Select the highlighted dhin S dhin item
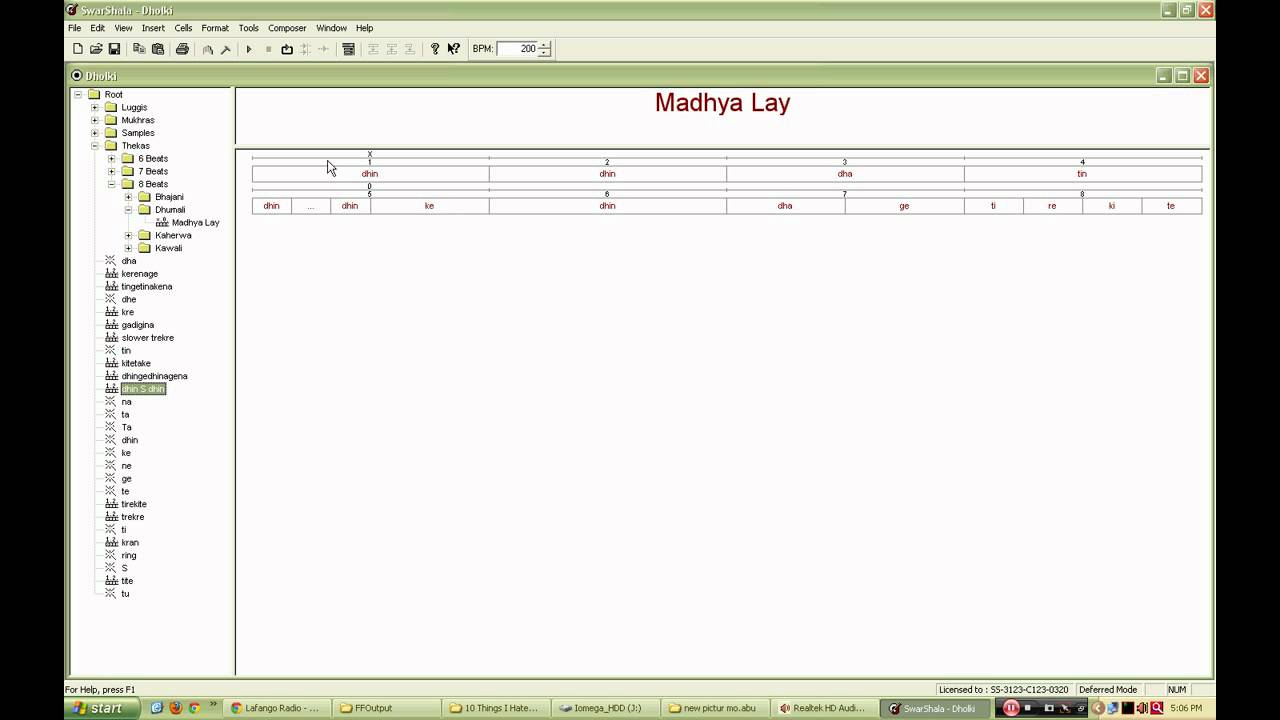The image size is (1280, 720). click(x=143, y=389)
